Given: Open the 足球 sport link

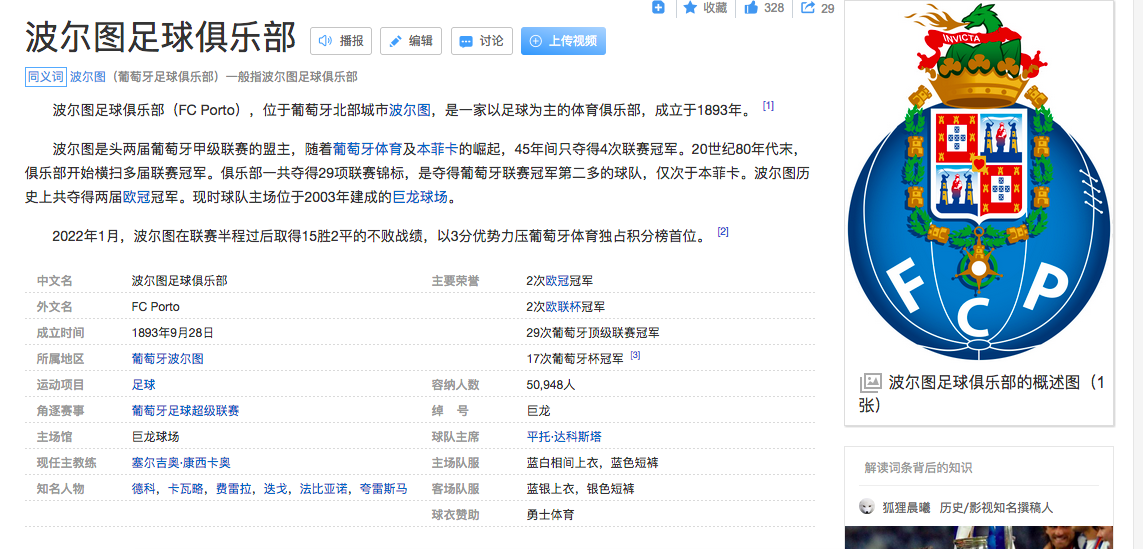Looking at the screenshot, I should 143,385.
